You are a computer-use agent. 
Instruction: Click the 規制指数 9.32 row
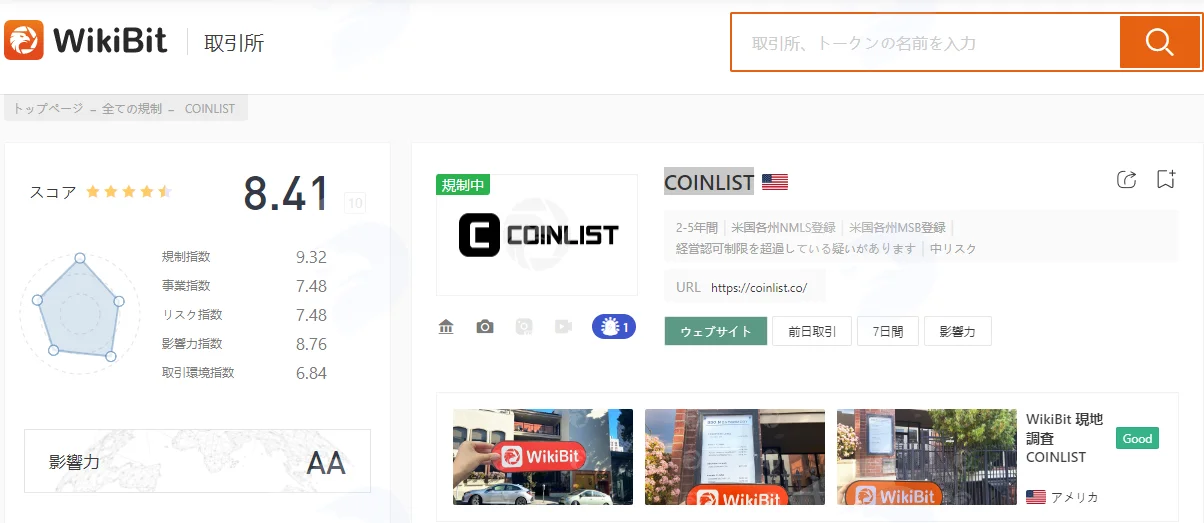tap(244, 257)
